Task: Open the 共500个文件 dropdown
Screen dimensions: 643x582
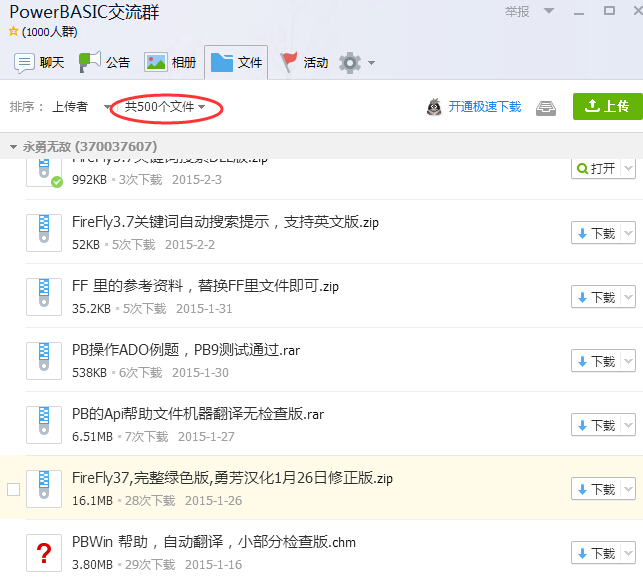Action: [x=165, y=107]
